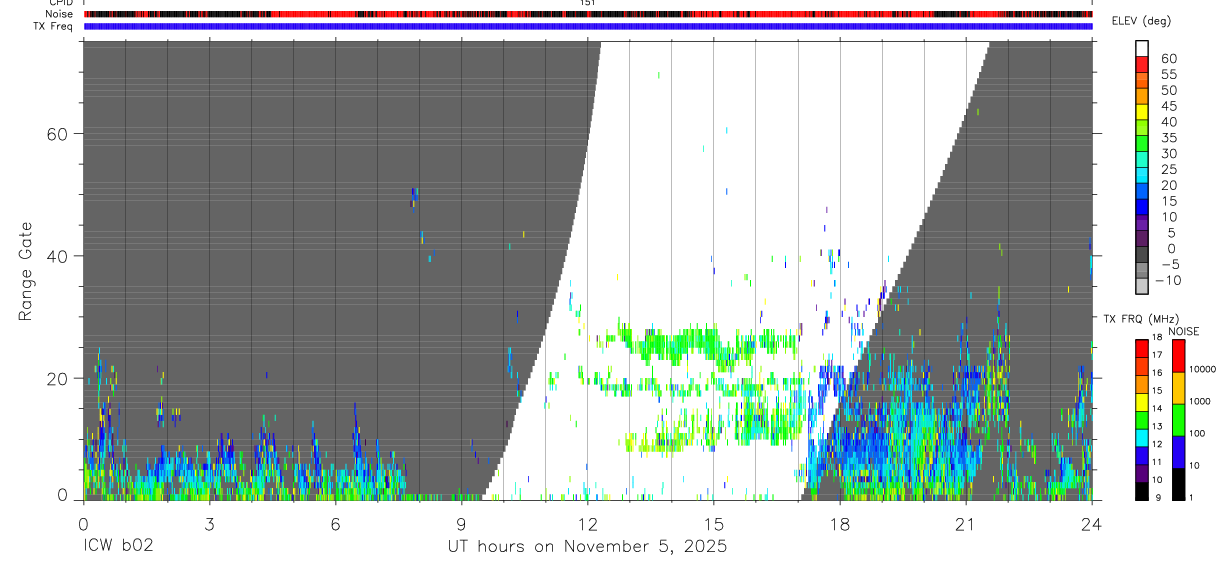Screen dimensions: 1228x567
Task: Click the 'Noise' row label at top left
Action: (x=59, y=14)
